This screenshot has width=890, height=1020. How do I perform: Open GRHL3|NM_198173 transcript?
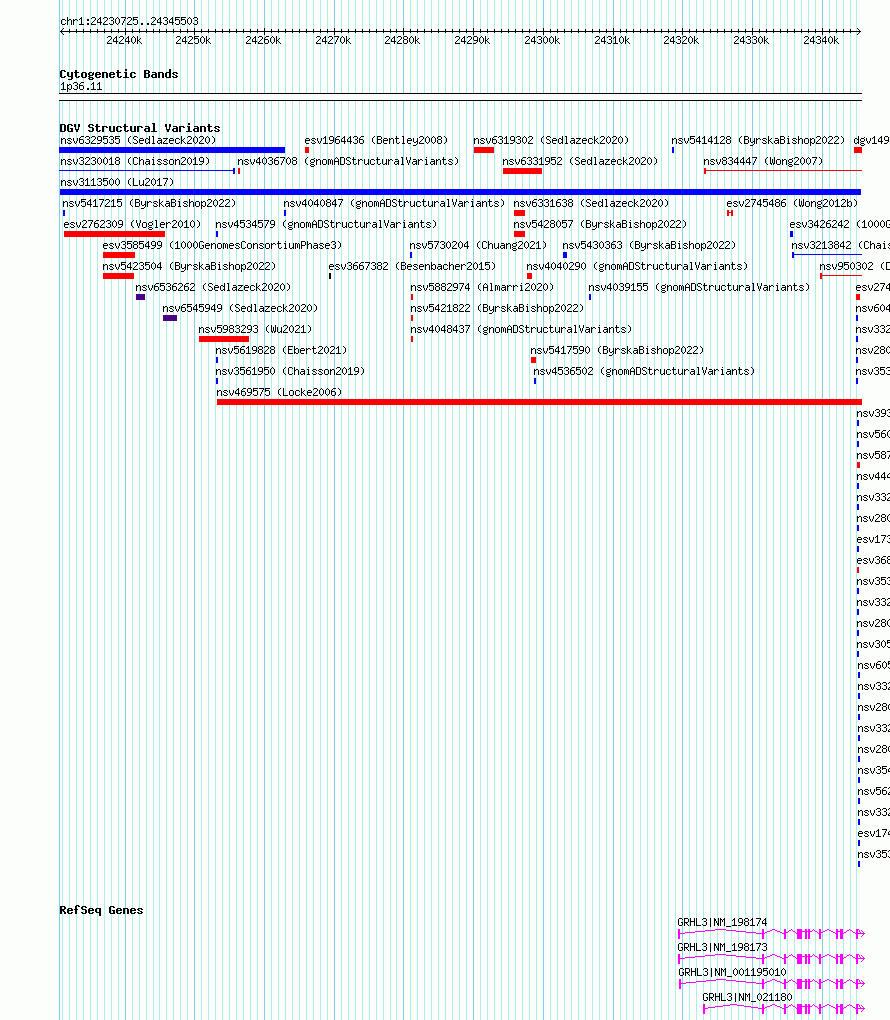[722, 947]
